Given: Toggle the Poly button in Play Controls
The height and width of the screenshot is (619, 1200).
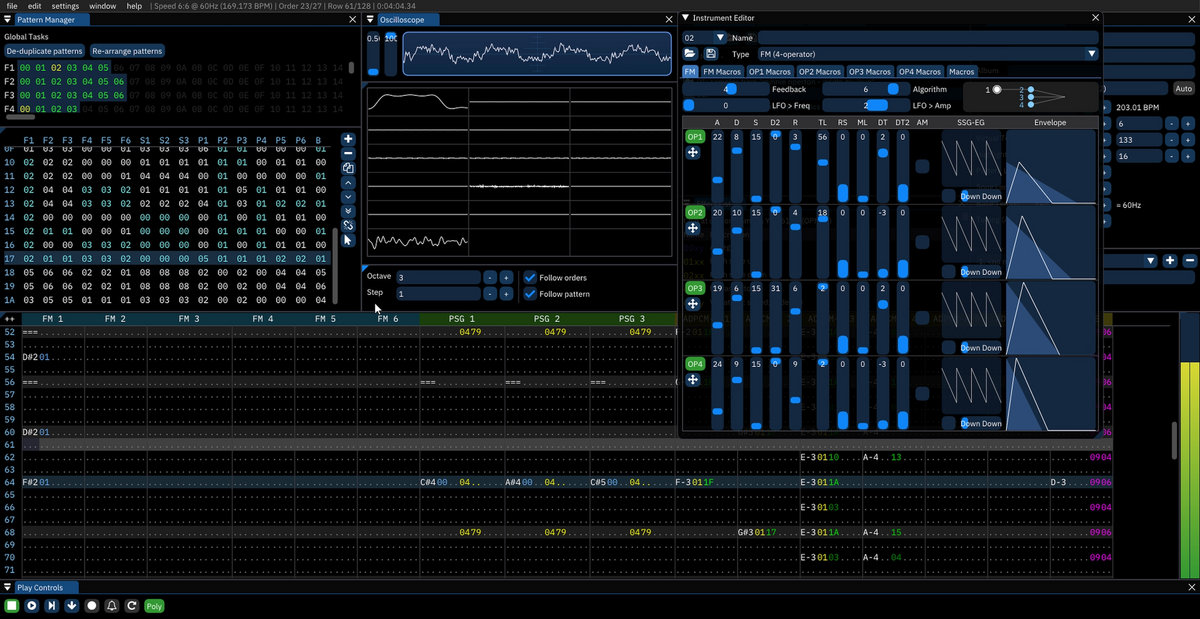Looking at the screenshot, I should click(x=154, y=605).
